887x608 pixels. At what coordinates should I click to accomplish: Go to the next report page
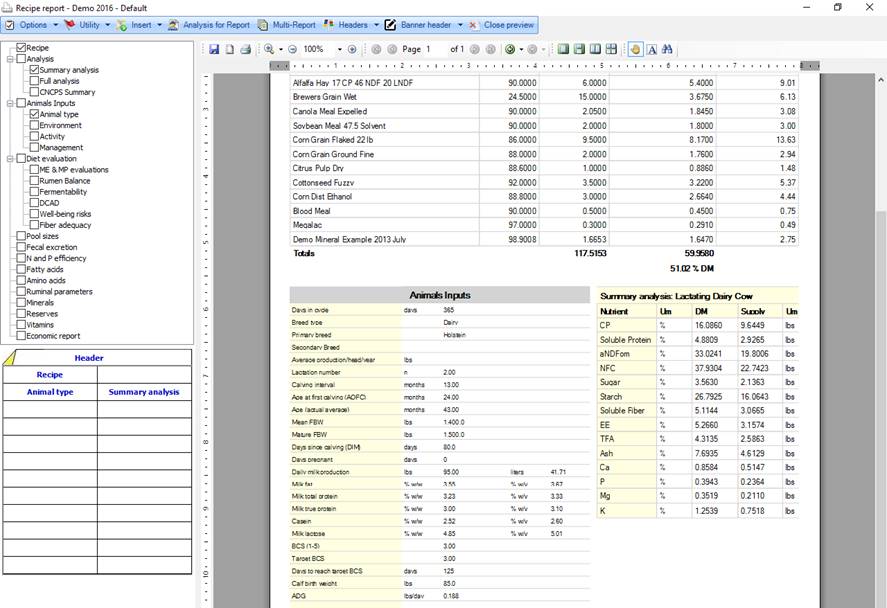pos(475,49)
